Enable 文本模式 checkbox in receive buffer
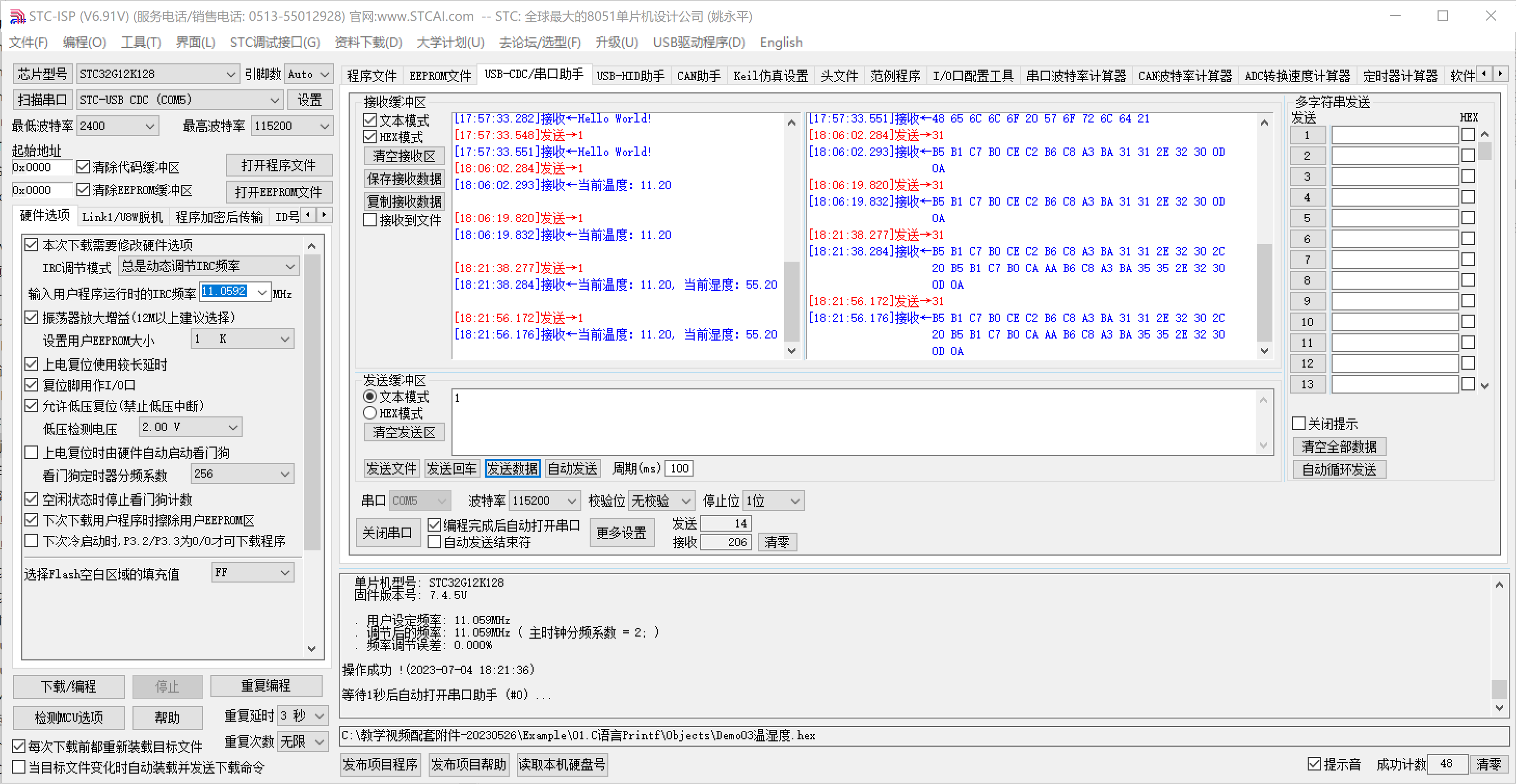 pyautogui.click(x=369, y=120)
